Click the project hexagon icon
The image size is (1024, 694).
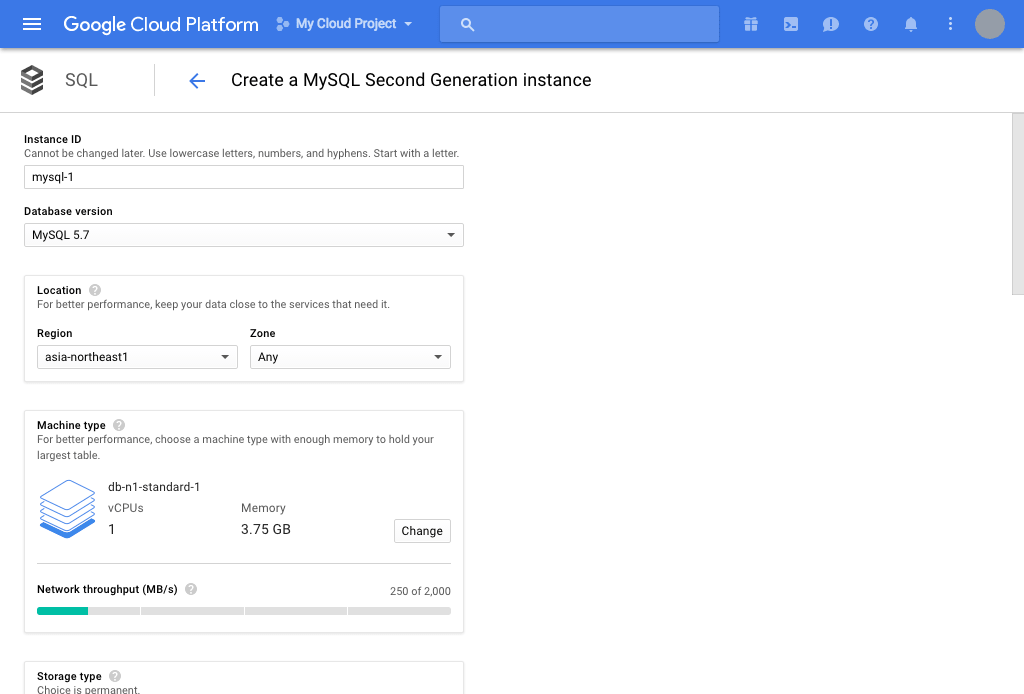point(282,24)
